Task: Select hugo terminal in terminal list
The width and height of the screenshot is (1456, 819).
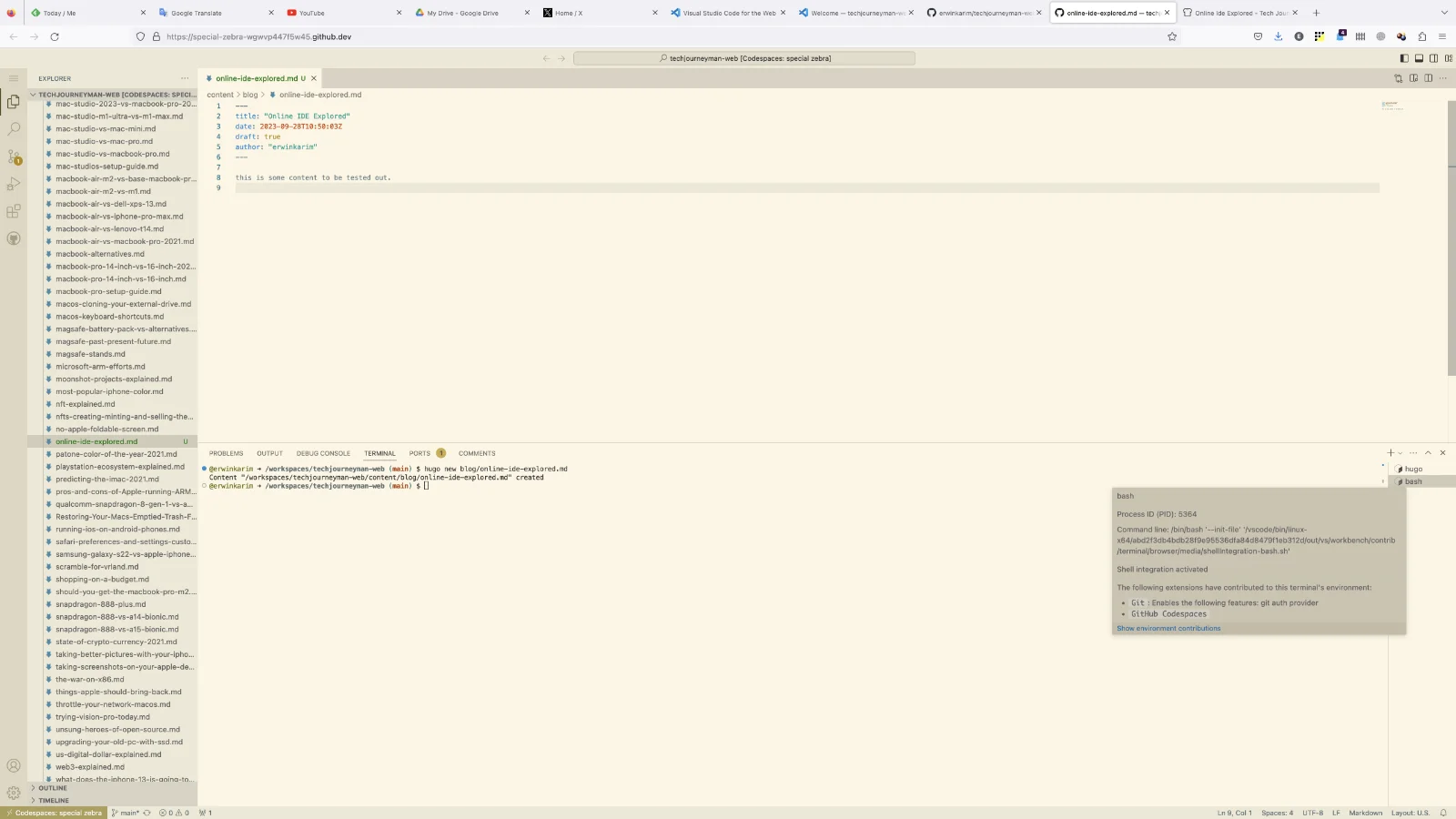Action: (1421, 469)
